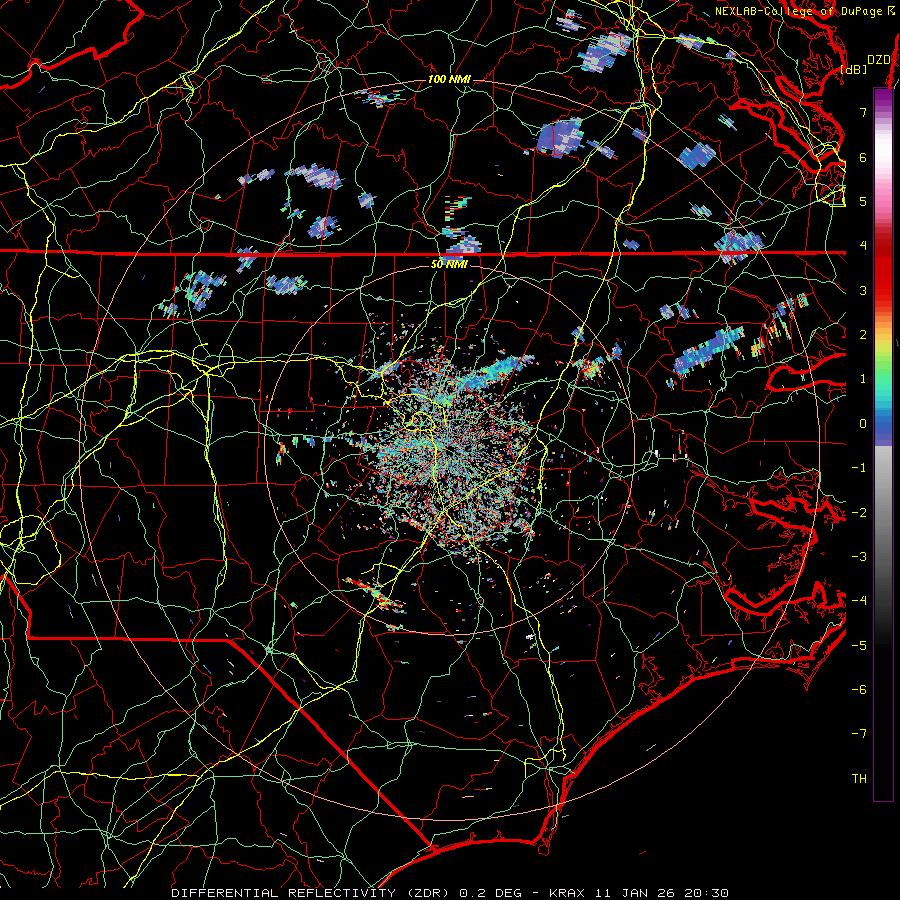The image size is (900, 900).
Task: Click the "5" value on the dB scale
Action: pos(863,201)
